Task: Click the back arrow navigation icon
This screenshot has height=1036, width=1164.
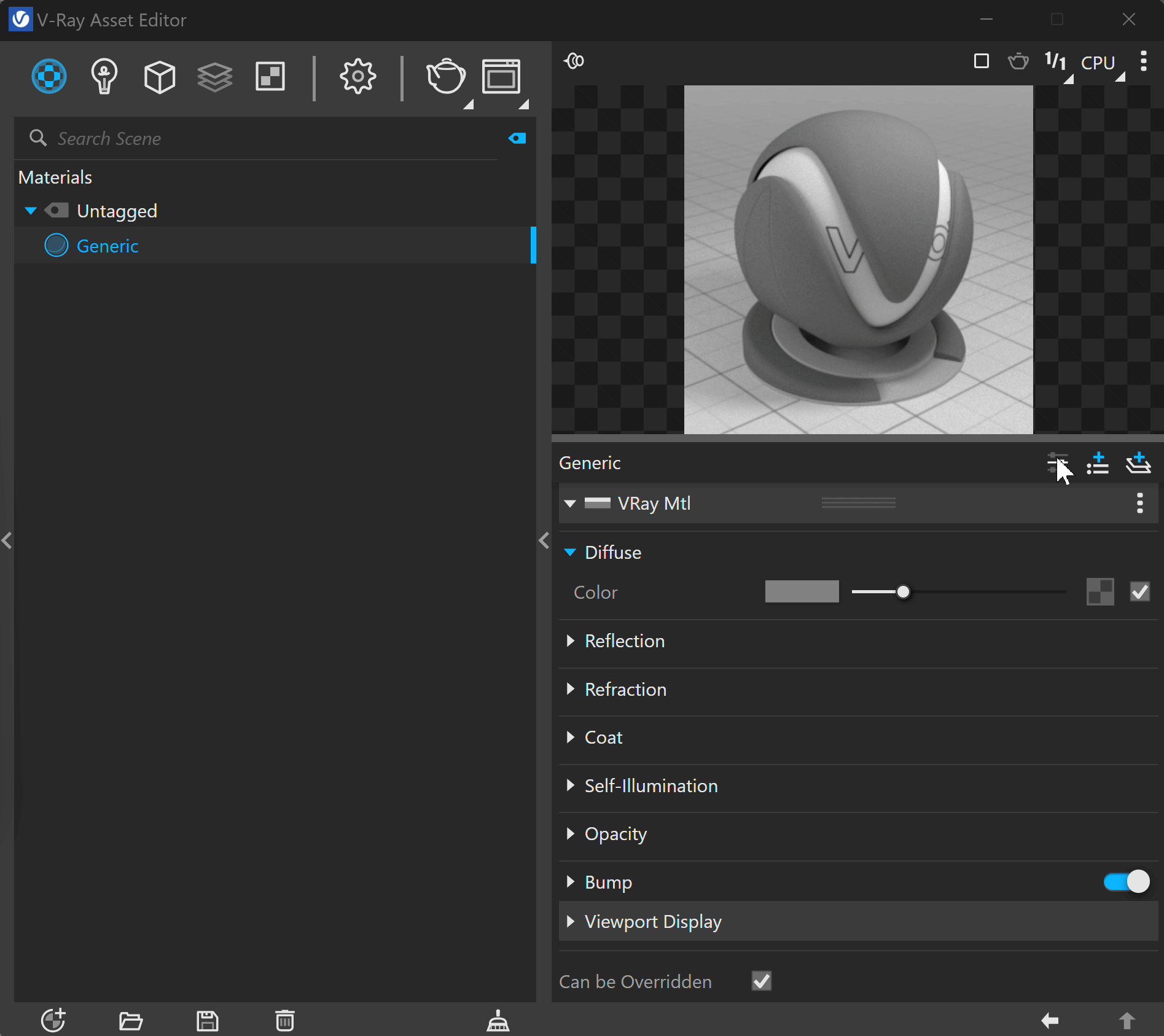Action: 1050,1021
